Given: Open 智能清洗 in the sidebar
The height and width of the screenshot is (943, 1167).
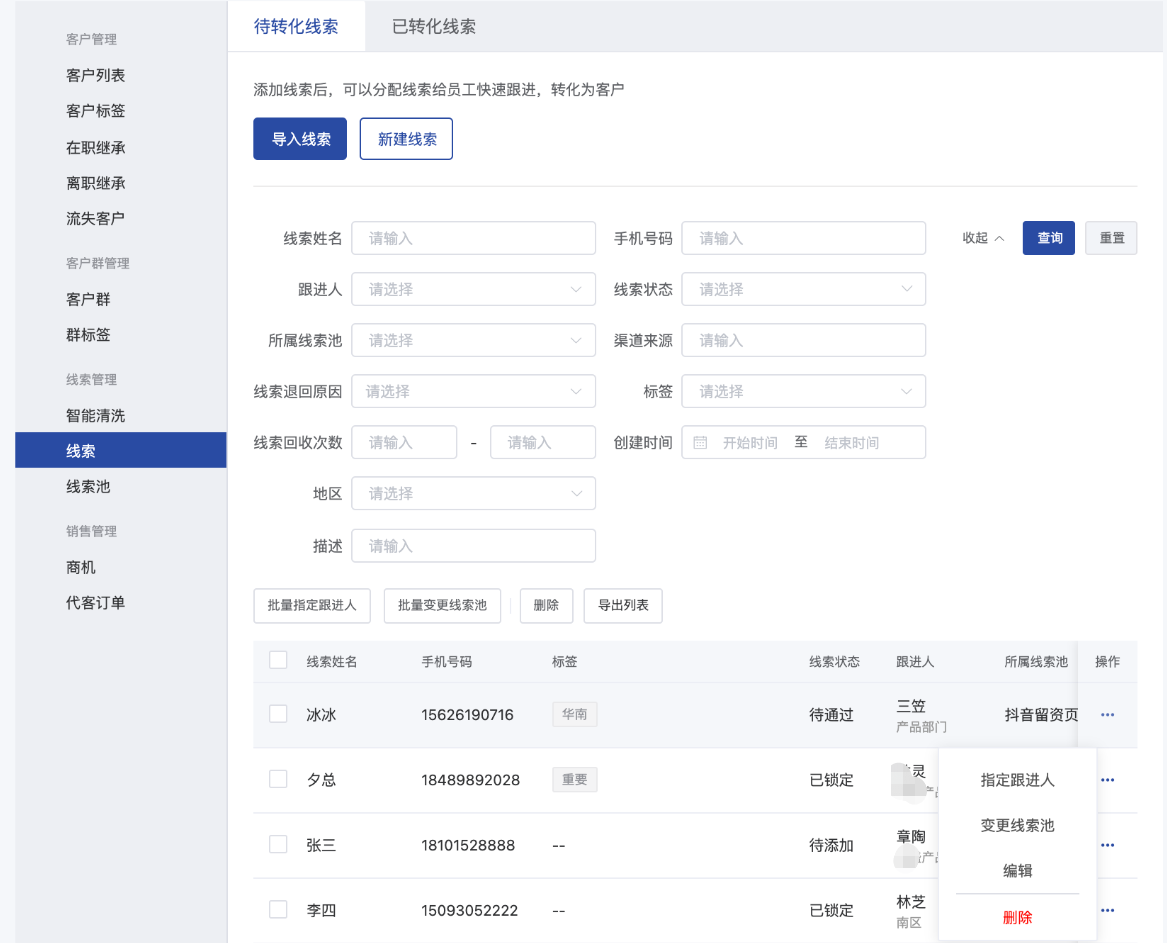Looking at the screenshot, I should click(95, 415).
